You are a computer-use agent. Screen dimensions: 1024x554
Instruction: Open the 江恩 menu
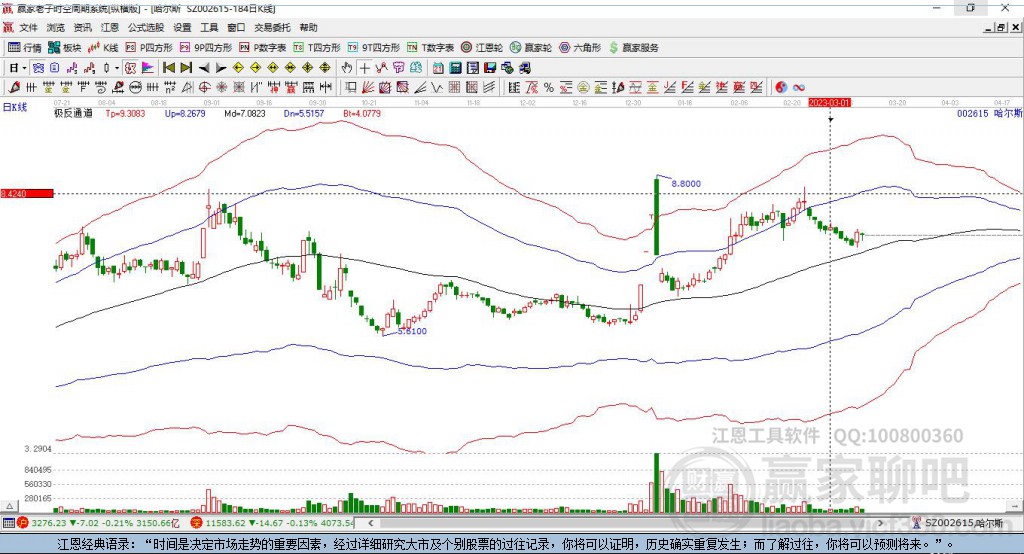(x=110, y=27)
